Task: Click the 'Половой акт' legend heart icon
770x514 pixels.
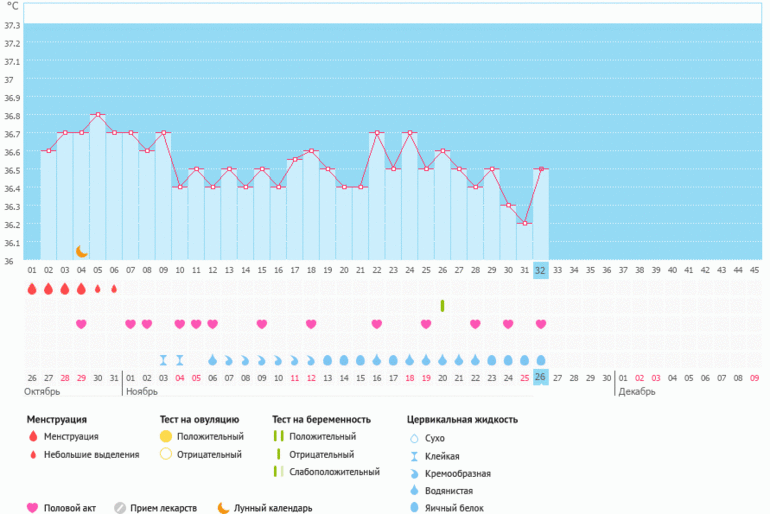Action: 32,508
